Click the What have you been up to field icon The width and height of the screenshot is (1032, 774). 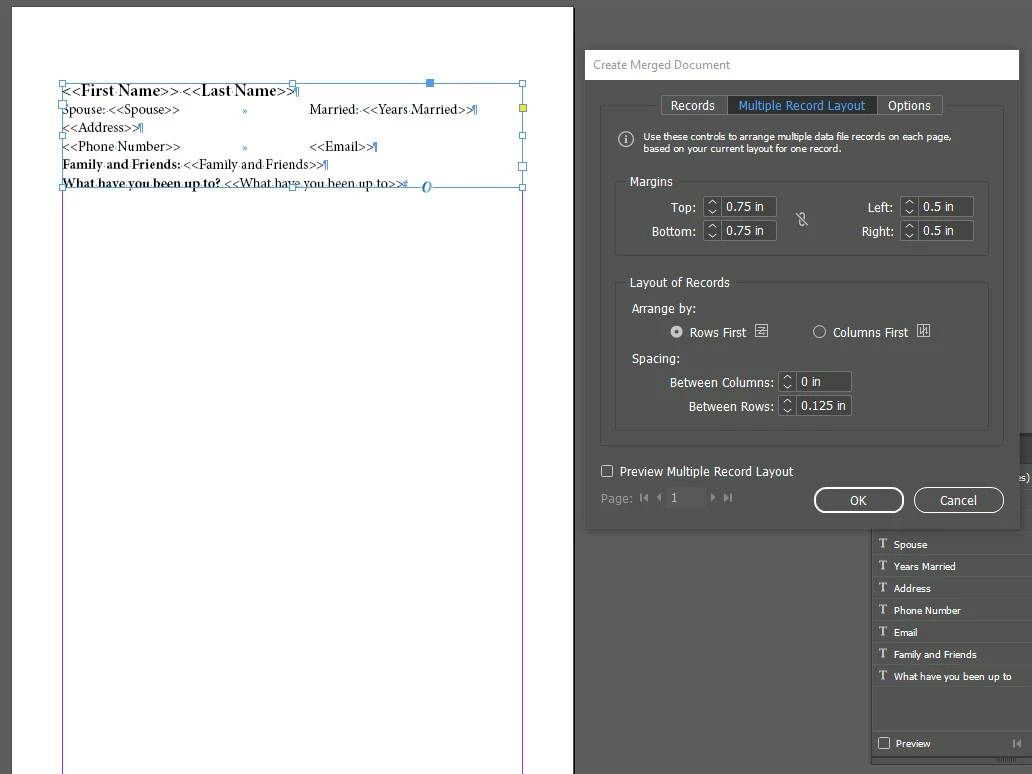pos(883,675)
